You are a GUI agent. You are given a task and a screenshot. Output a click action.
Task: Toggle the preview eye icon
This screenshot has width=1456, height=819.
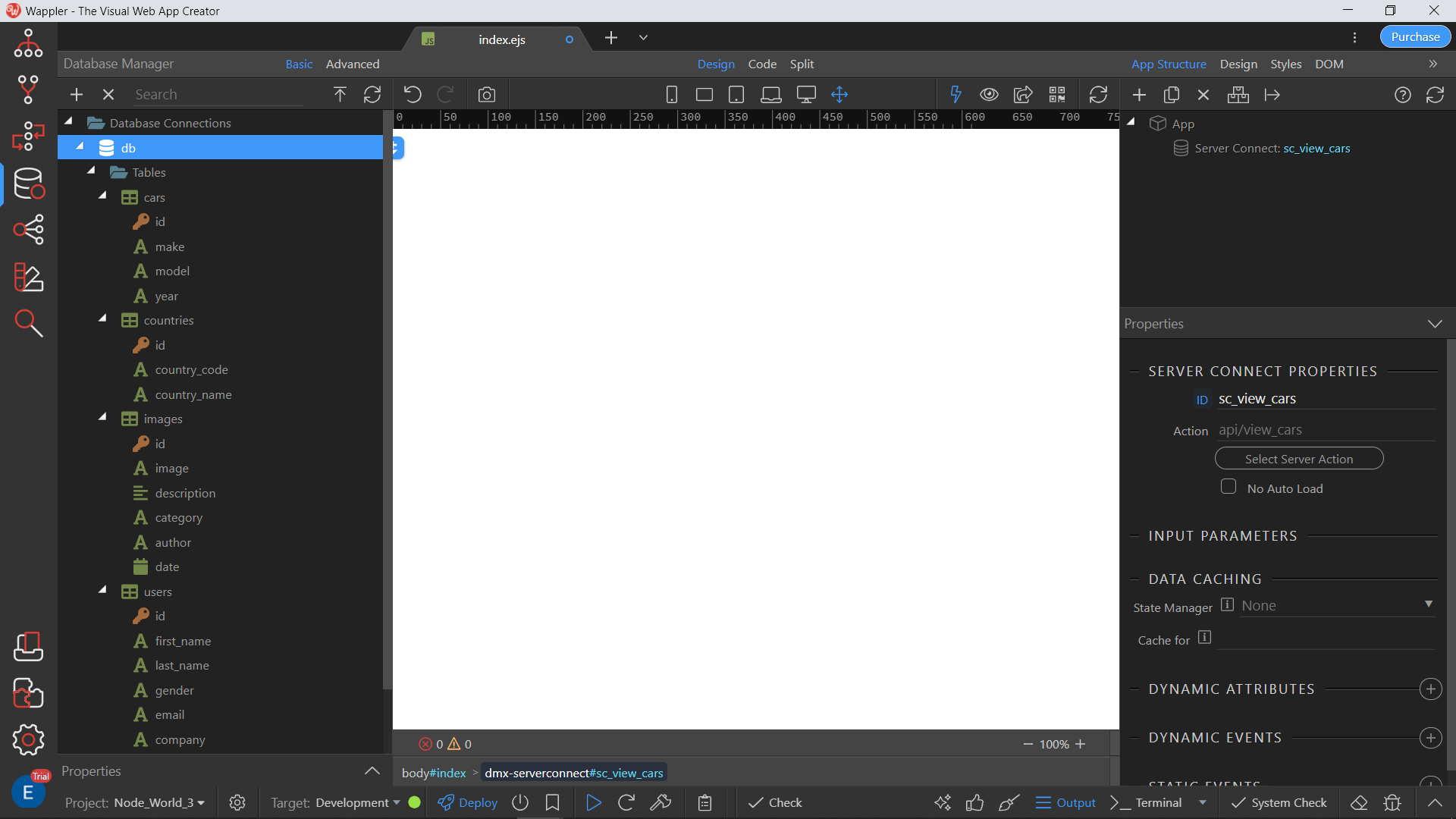[x=989, y=95]
